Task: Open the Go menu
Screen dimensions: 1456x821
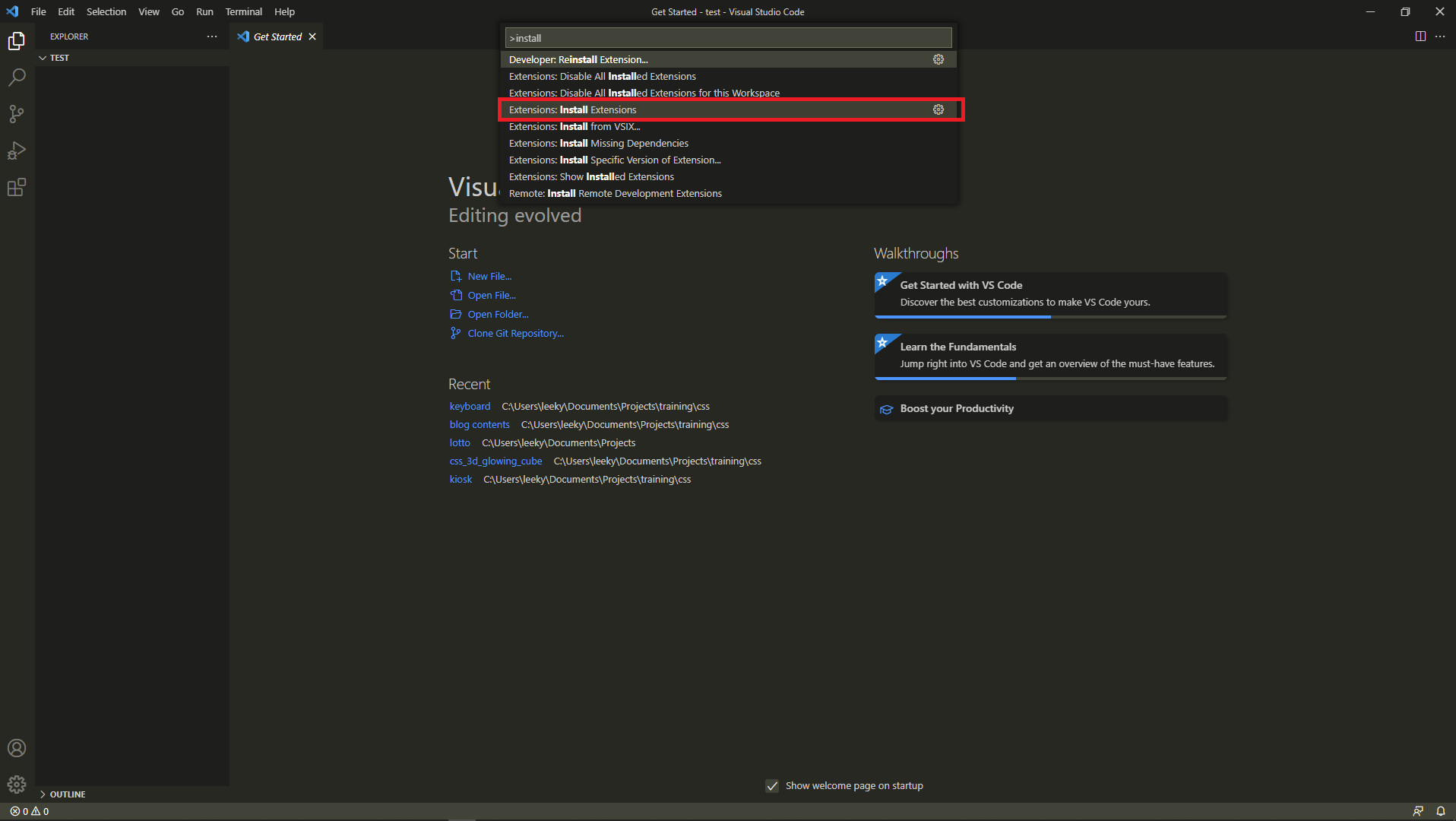Action: click(x=178, y=11)
